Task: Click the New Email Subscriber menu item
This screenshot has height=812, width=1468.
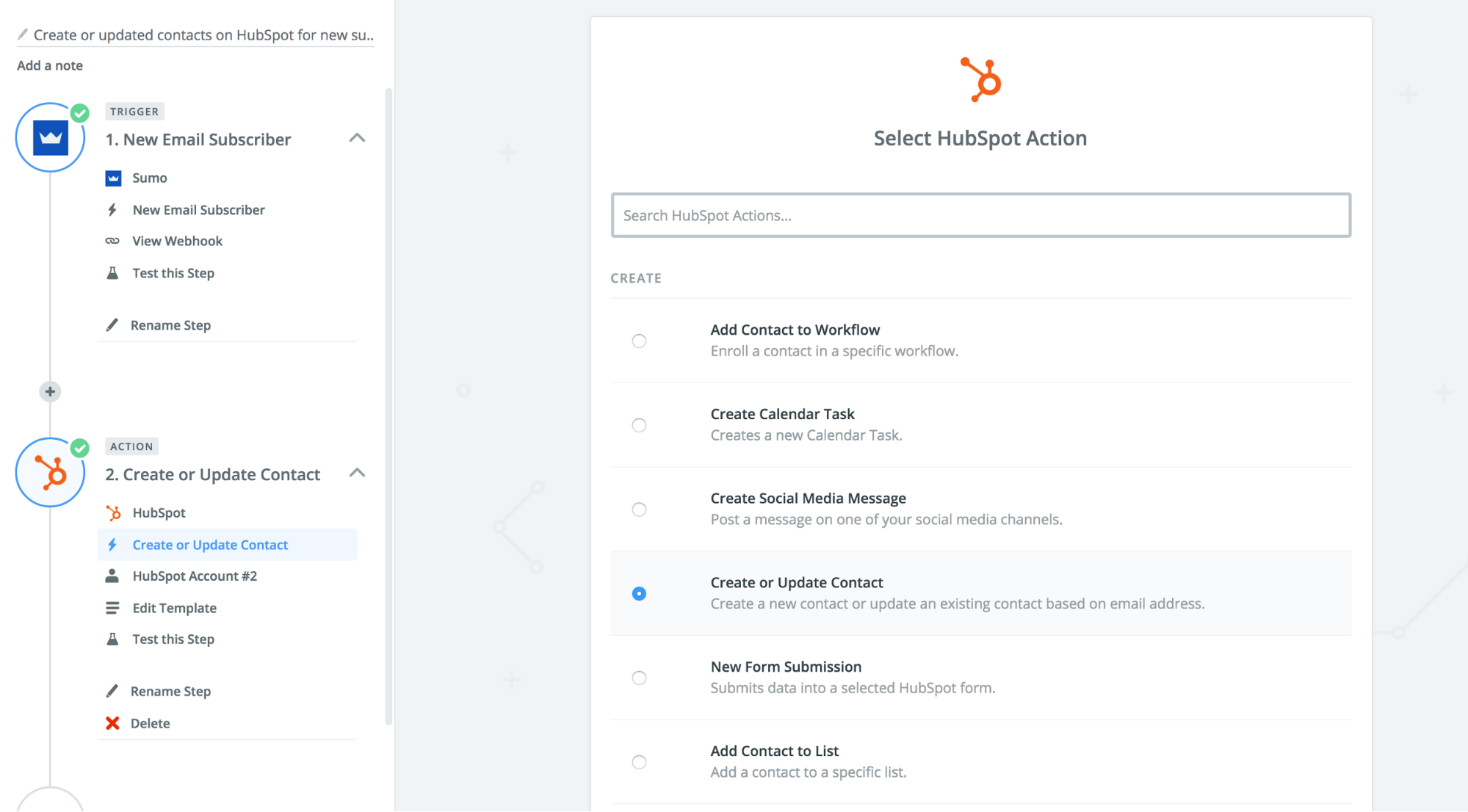Action: [x=198, y=209]
